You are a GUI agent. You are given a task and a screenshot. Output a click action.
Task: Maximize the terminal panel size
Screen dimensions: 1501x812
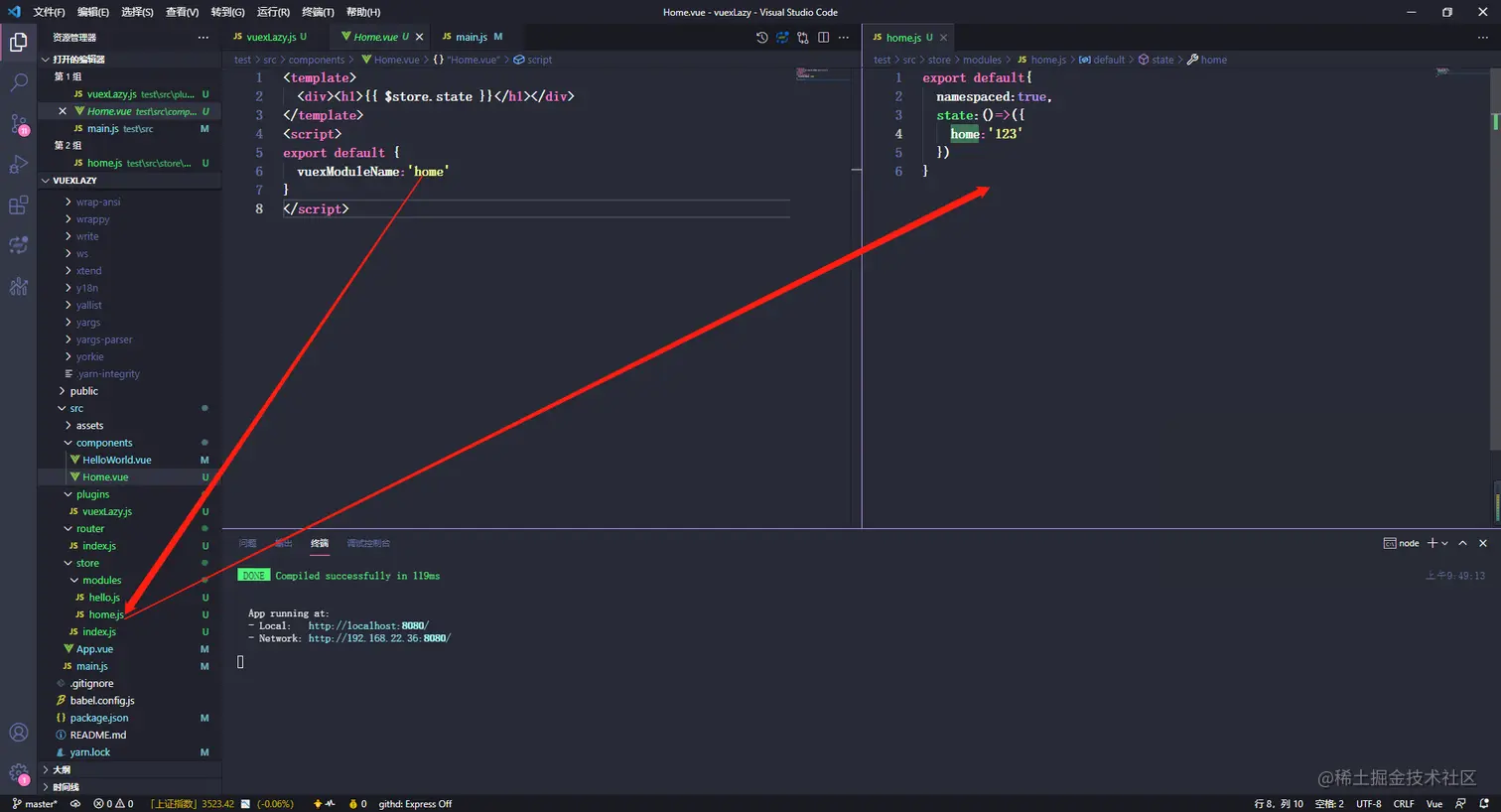[x=1462, y=543]
